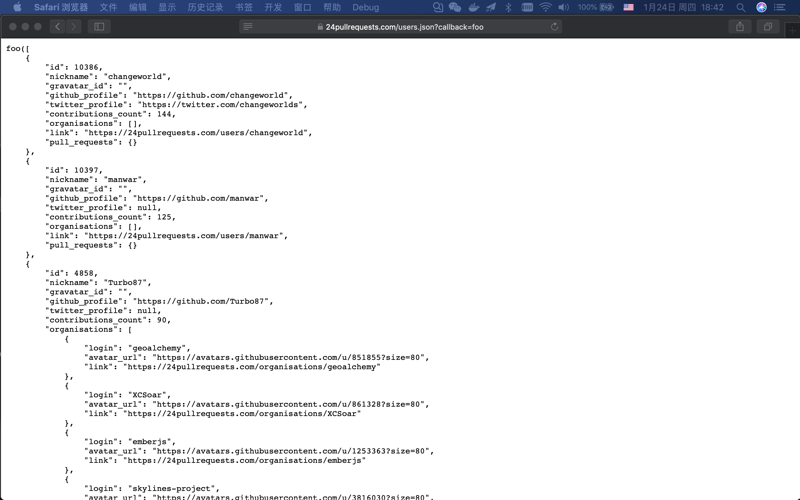Click the nickname "changeworld" line

[x=108, y=77]
